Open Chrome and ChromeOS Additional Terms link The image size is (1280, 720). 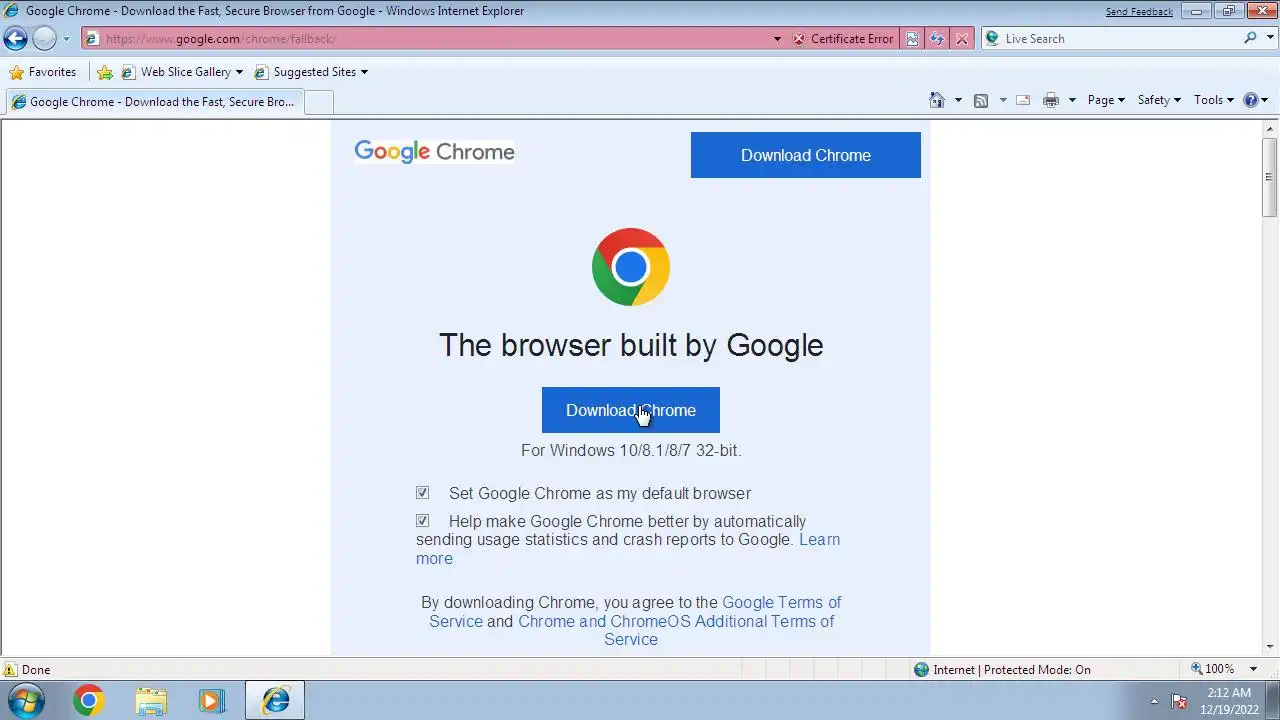(676, 621)
